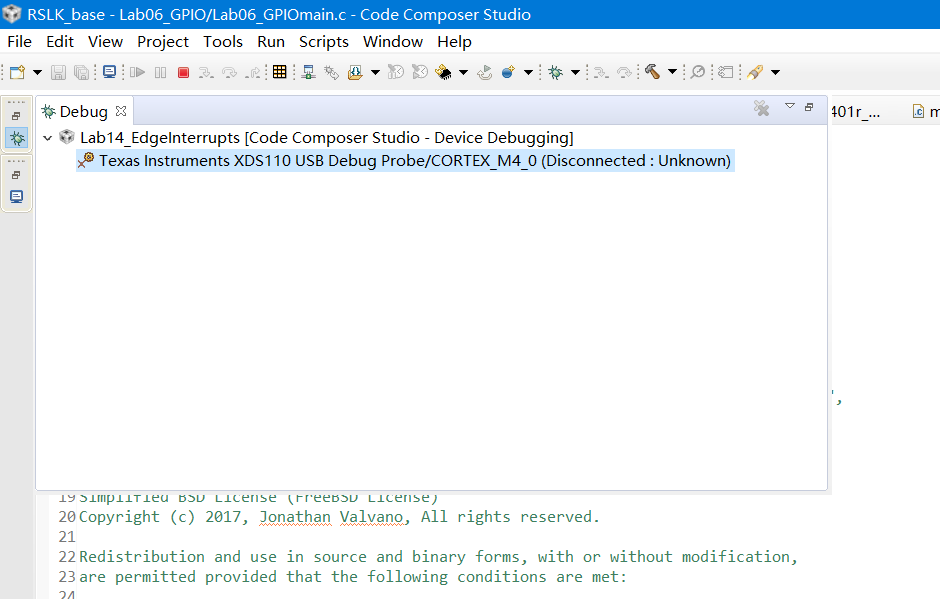Click the green Debug bug toolbar icon

click(x=556, y=73)
